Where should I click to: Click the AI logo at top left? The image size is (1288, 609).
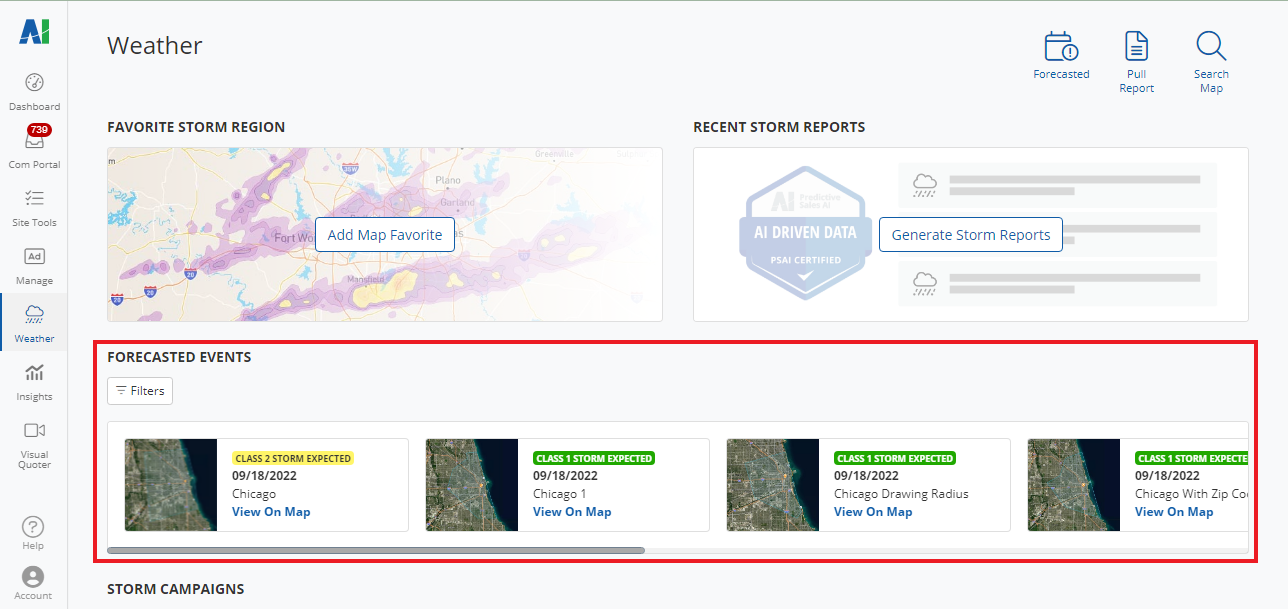pos(34,32)
